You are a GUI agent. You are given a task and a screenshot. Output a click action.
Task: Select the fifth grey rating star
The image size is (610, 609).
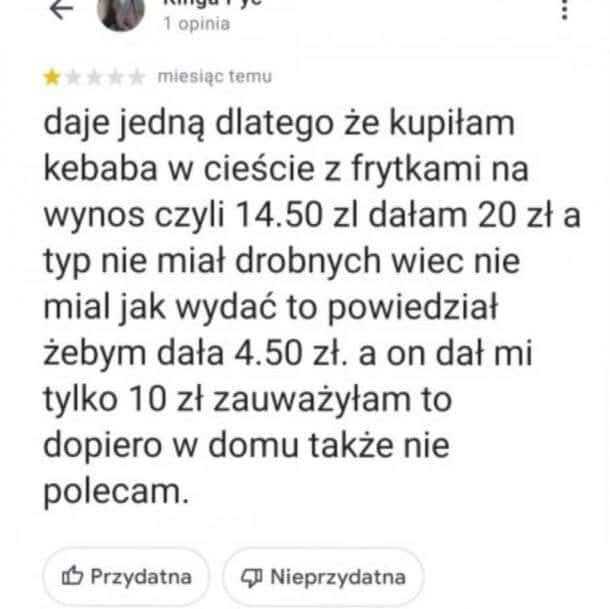pyautogui.click(x=136, y=77)
